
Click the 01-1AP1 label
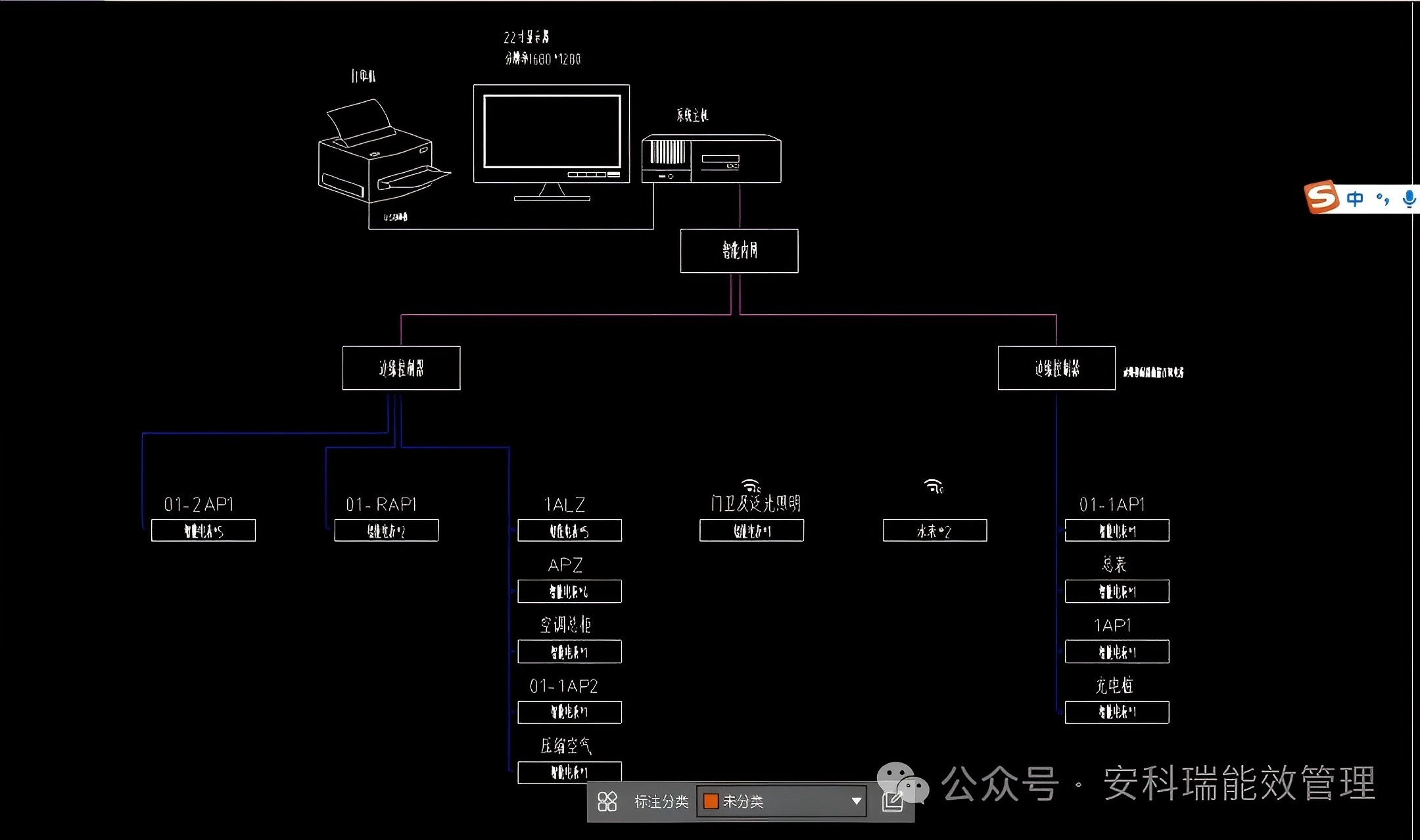point(1112,504)
